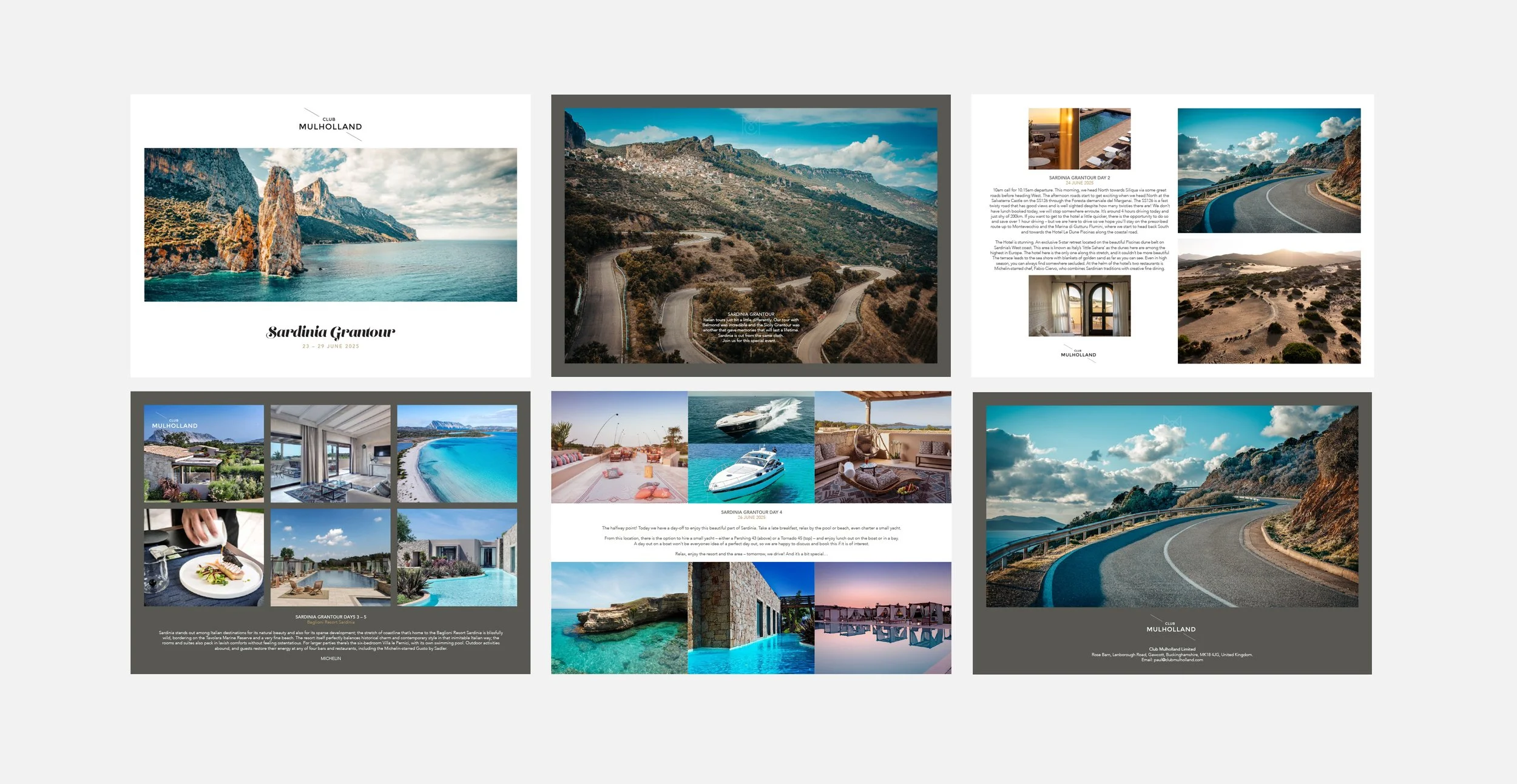Select the 'Sardinia Grantour' script title

tap(331, 332)
